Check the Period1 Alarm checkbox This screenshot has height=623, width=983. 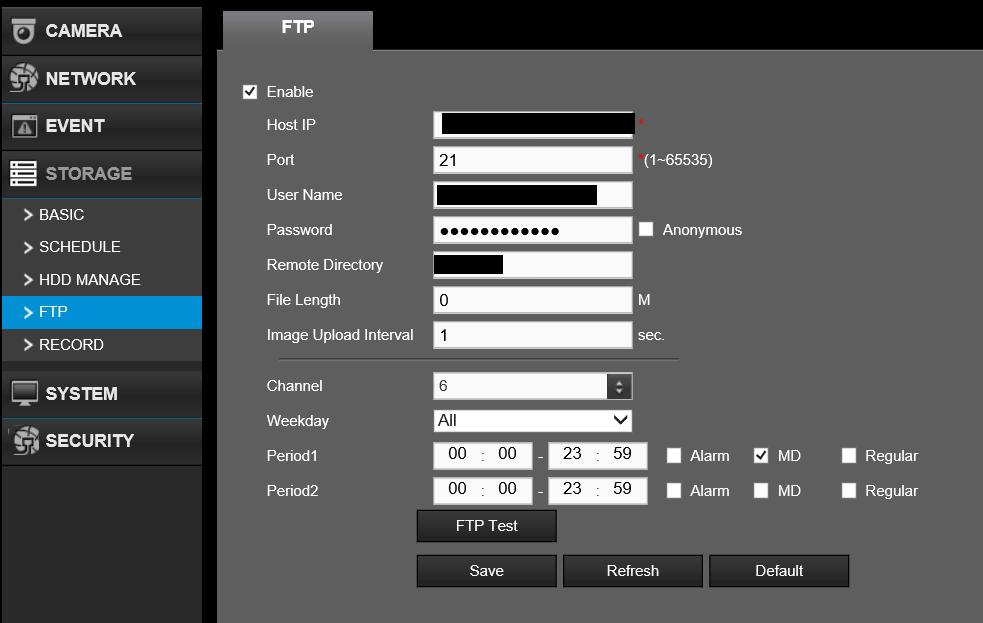674,456
